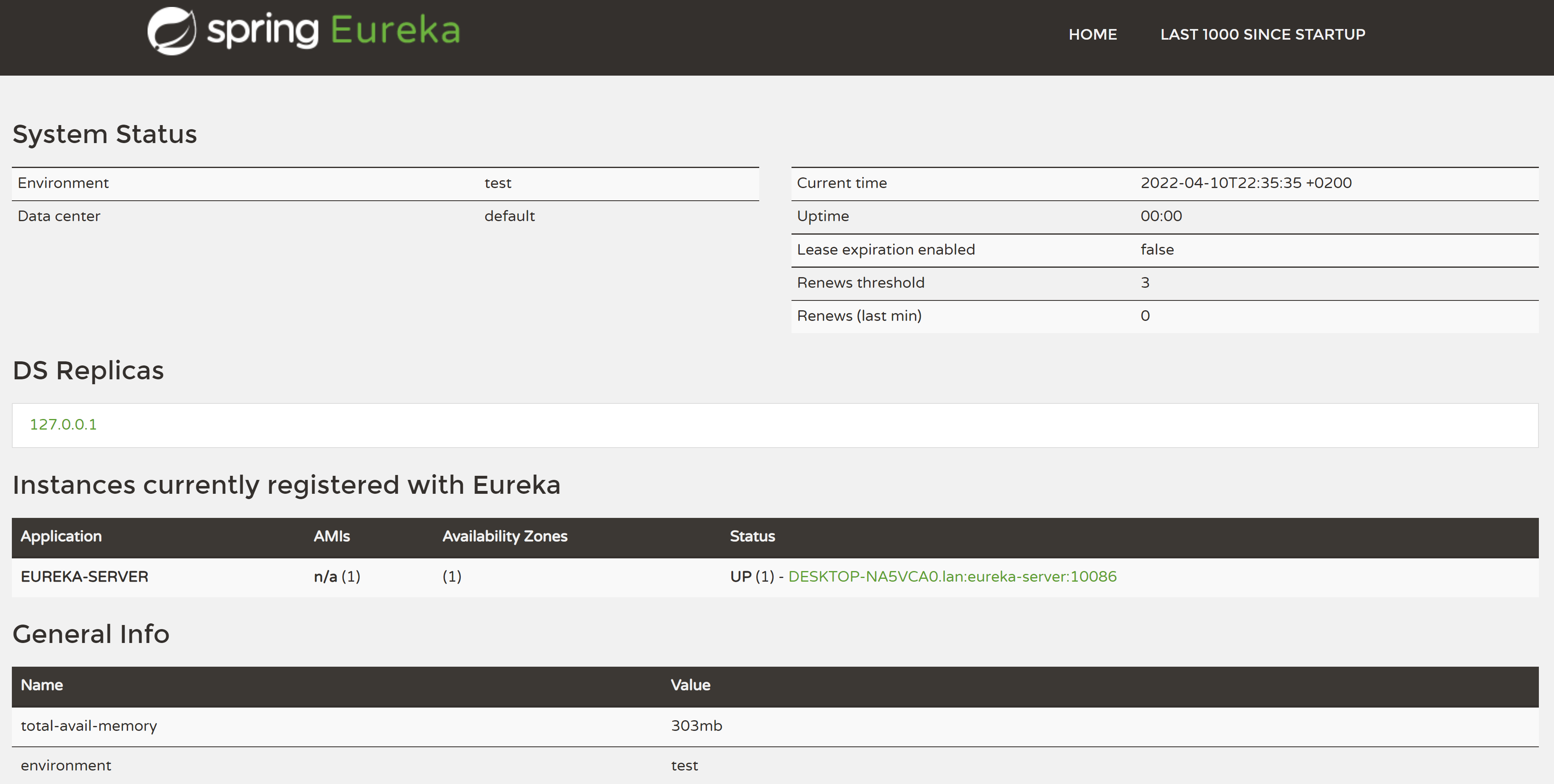Click the total-avail-memory row name
Image resolution: width=1554 pixels, height=784 pixels.
(89, 726)
